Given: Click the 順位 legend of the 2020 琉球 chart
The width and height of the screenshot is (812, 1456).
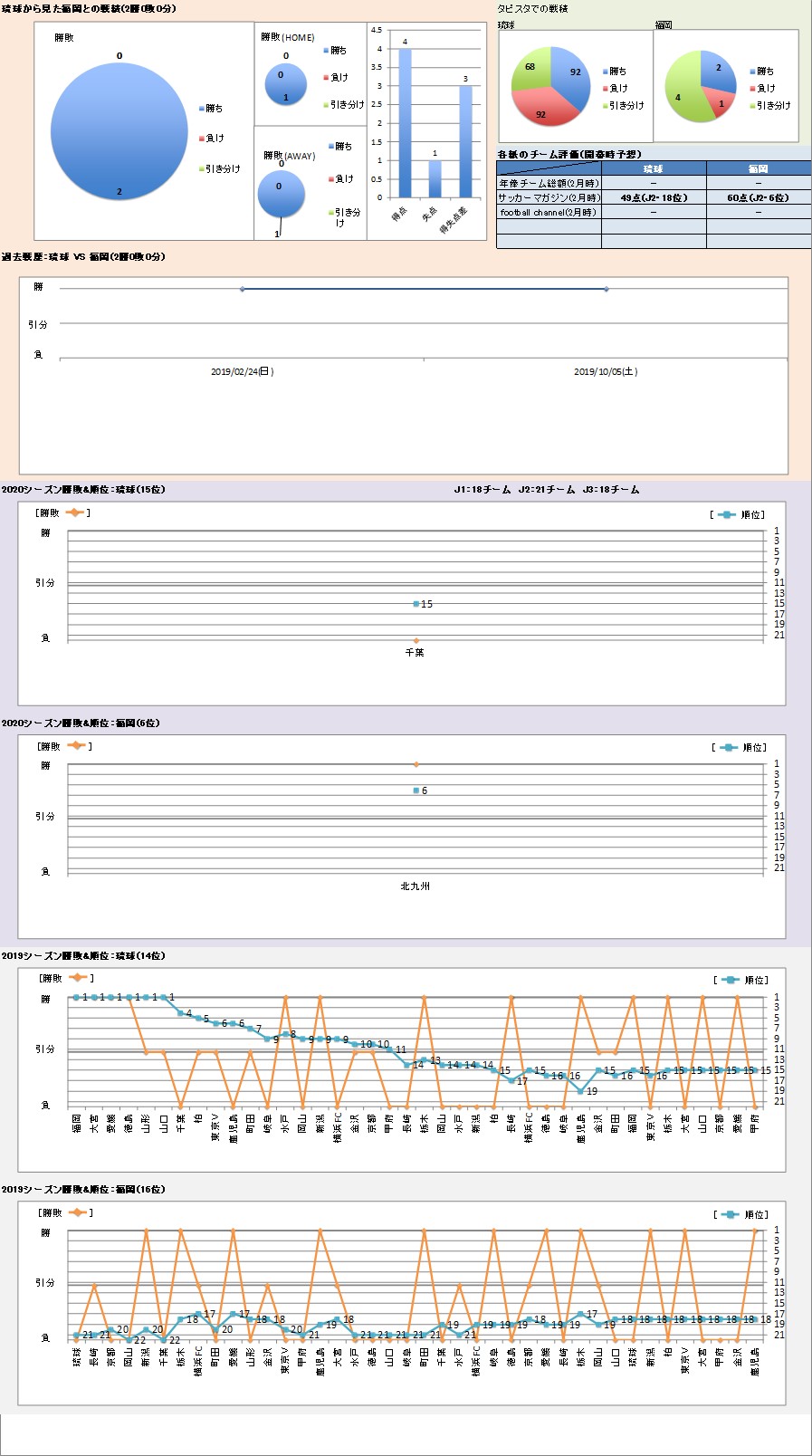Looking at the screenshot, I should (739, 514).
